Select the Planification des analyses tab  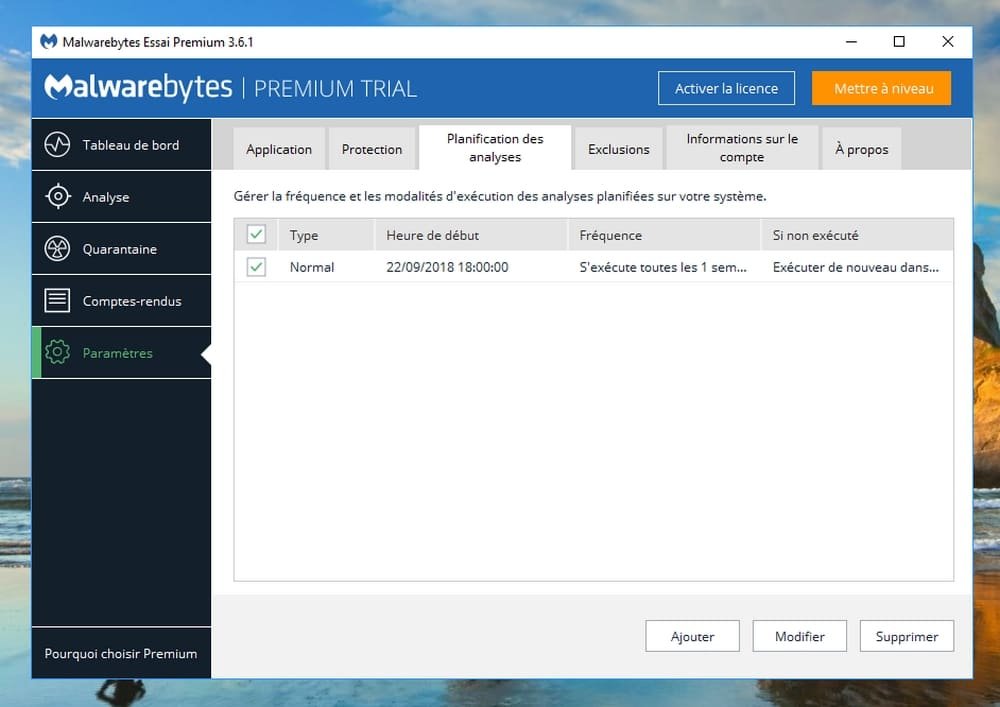tap(495, 148)
